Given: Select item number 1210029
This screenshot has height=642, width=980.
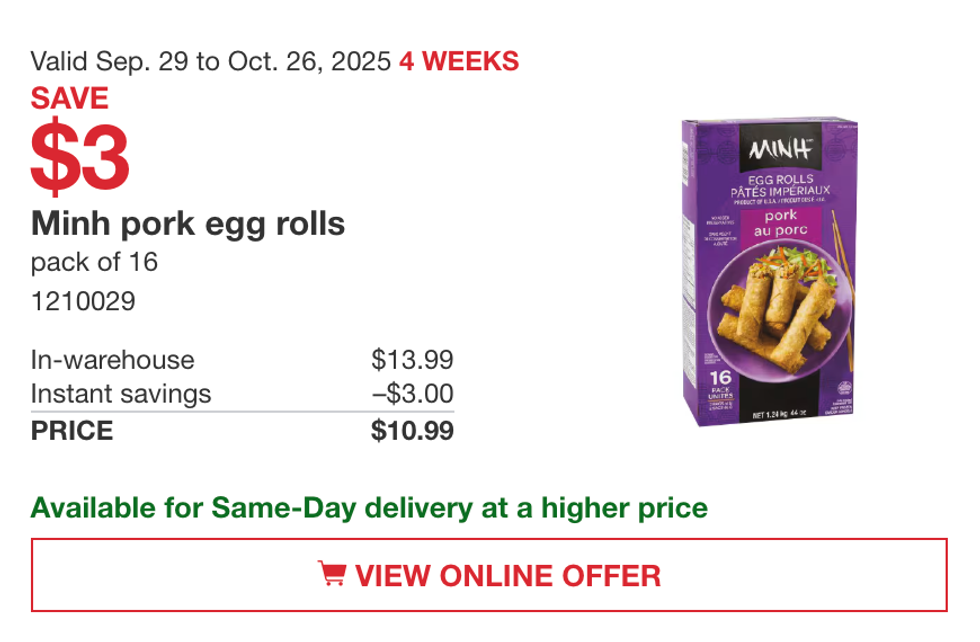Looking at the screenshot, I should pos(83,301).
